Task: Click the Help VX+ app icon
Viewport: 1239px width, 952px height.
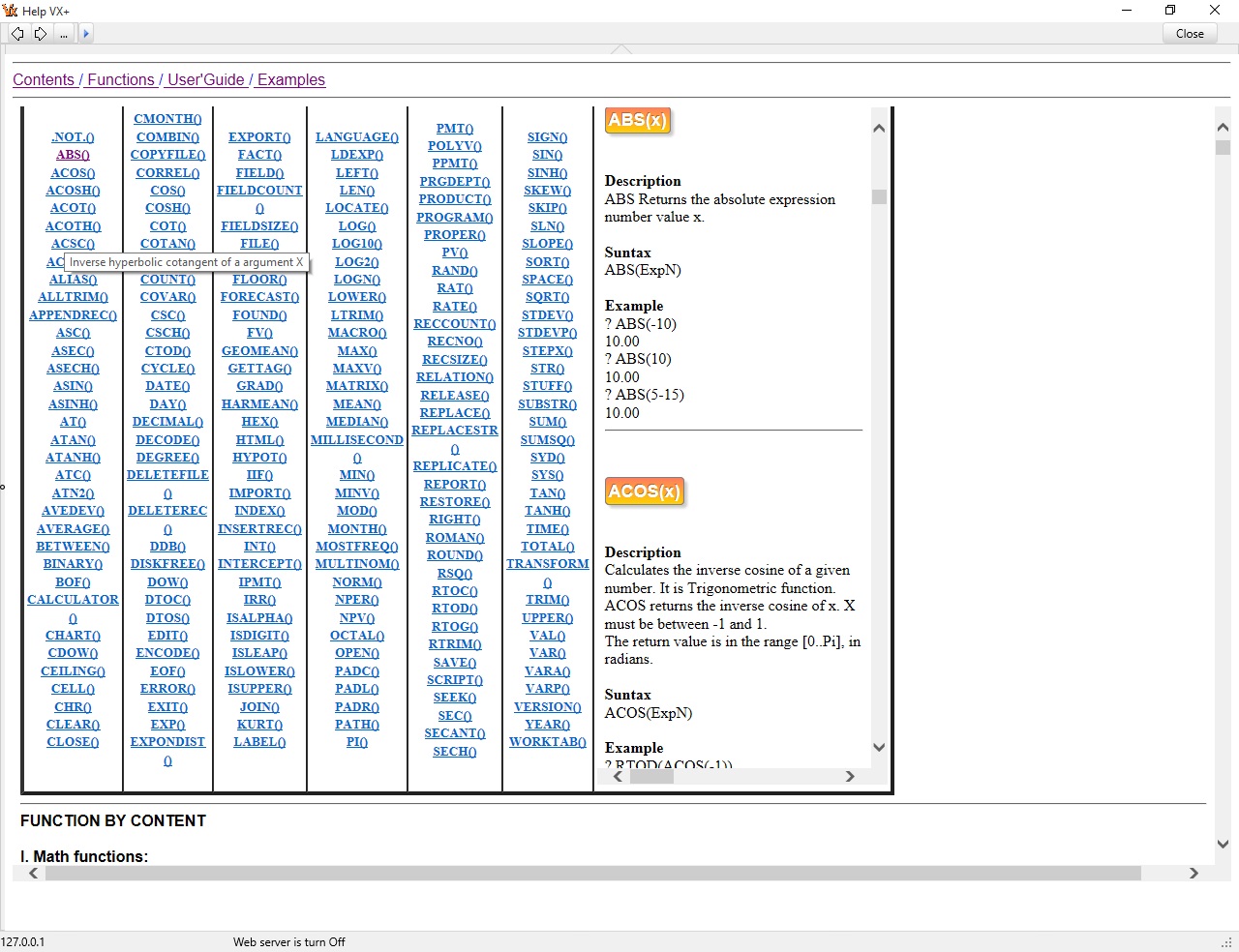Action: [x=11, y=11]
